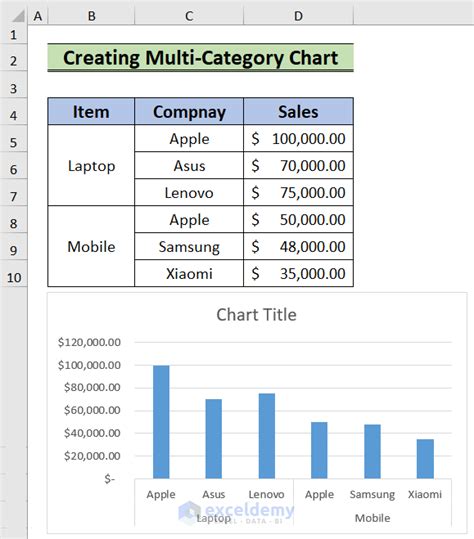Click the Laptop Apple bar in chart
Image resolution: width=474 pixels, height=539 pixels.
coord(161,422)
